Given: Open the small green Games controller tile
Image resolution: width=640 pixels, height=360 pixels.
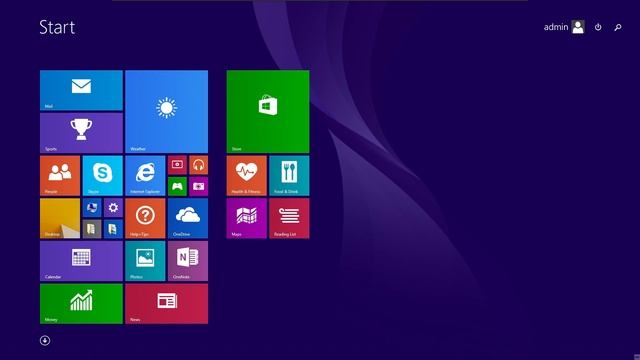Looking at the screenshot, I should 177,187.
